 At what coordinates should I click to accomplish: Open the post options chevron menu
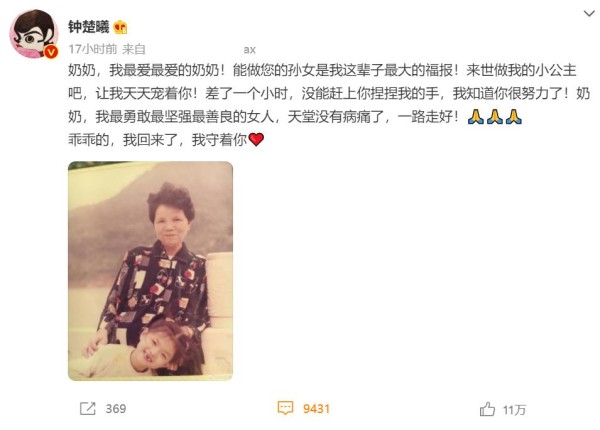(589, 14)
